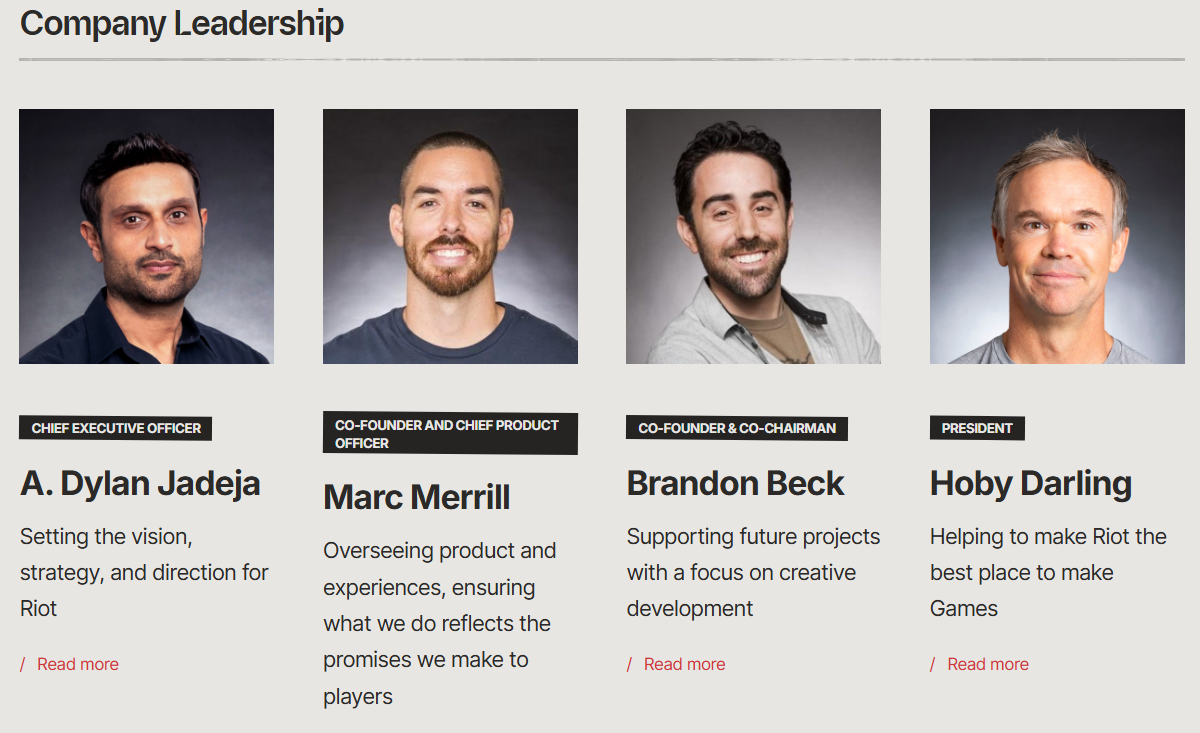Click Dylan Jadeja's description about setting the vision
Screen dimensions: 1200x733
(x=144, y=572)
